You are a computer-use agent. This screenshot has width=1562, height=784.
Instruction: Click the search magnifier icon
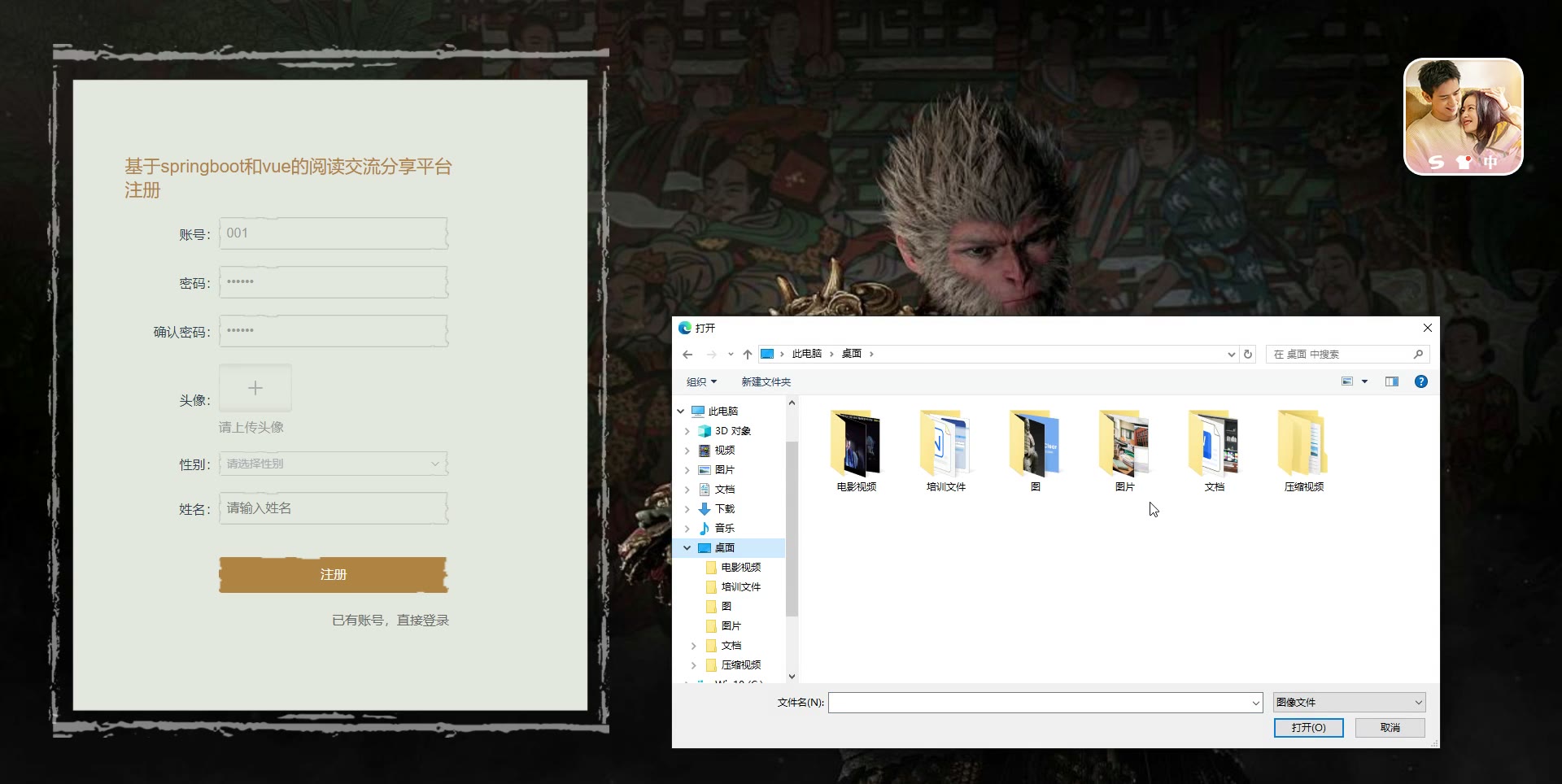coord(1418,354)
